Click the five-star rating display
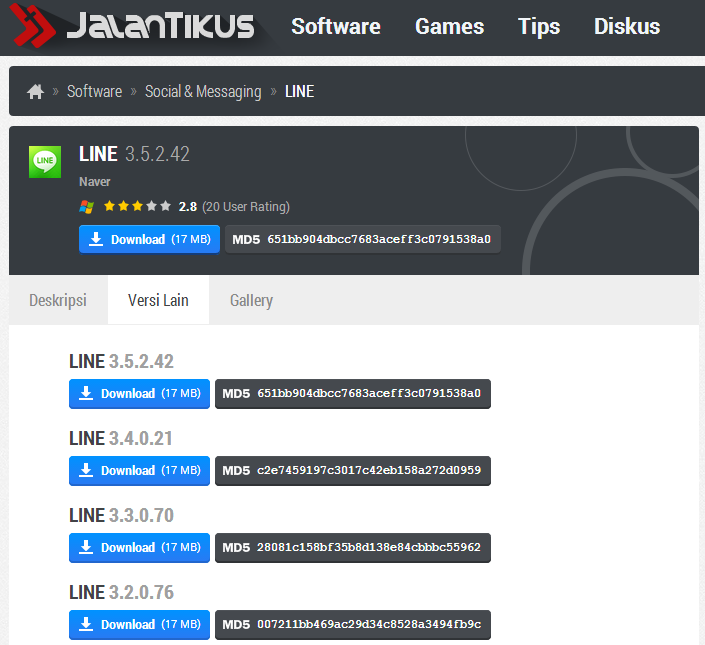 137,206
